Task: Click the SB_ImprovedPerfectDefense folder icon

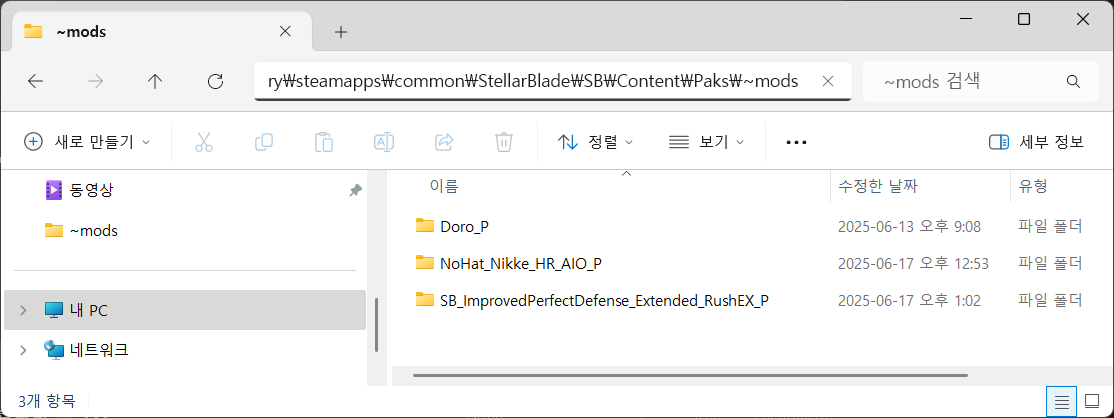Action: click(x=425, y=300)
